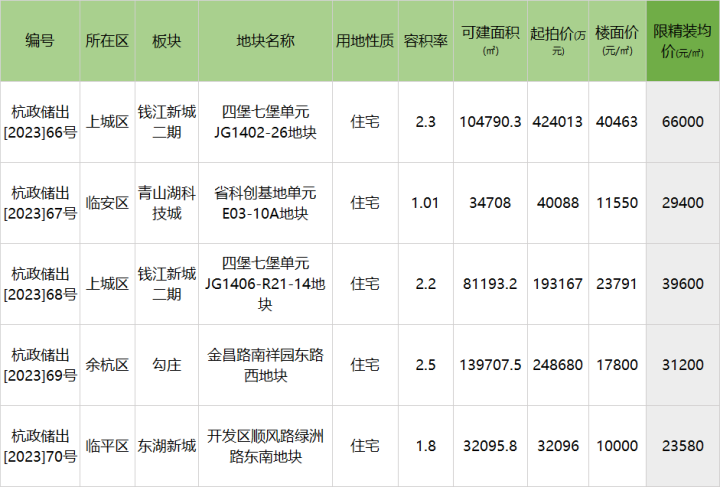Click the 杭政储出[2023]66号 cell

point(40,122)
